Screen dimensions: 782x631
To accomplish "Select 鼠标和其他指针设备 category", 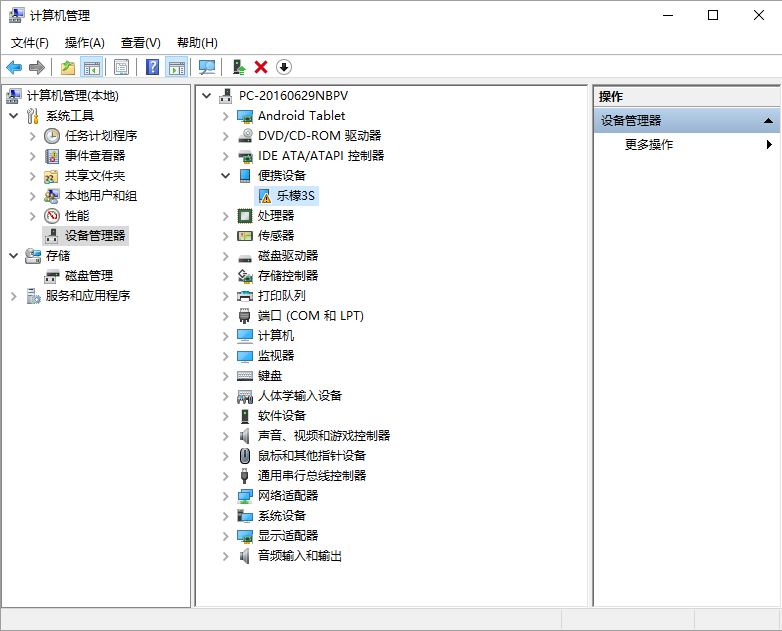I will point(312,455).
